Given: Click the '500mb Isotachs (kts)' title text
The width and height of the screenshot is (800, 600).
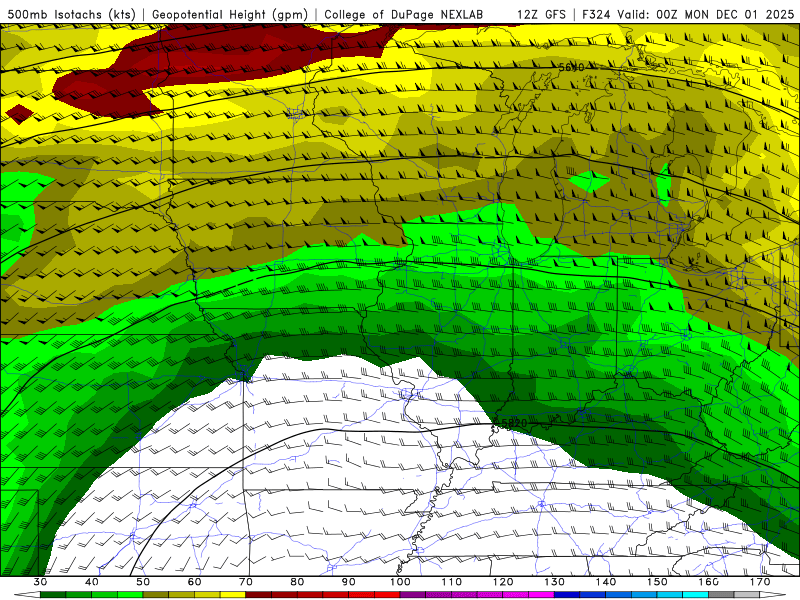Looking at the screenshot, I should (x=72, y=14).
